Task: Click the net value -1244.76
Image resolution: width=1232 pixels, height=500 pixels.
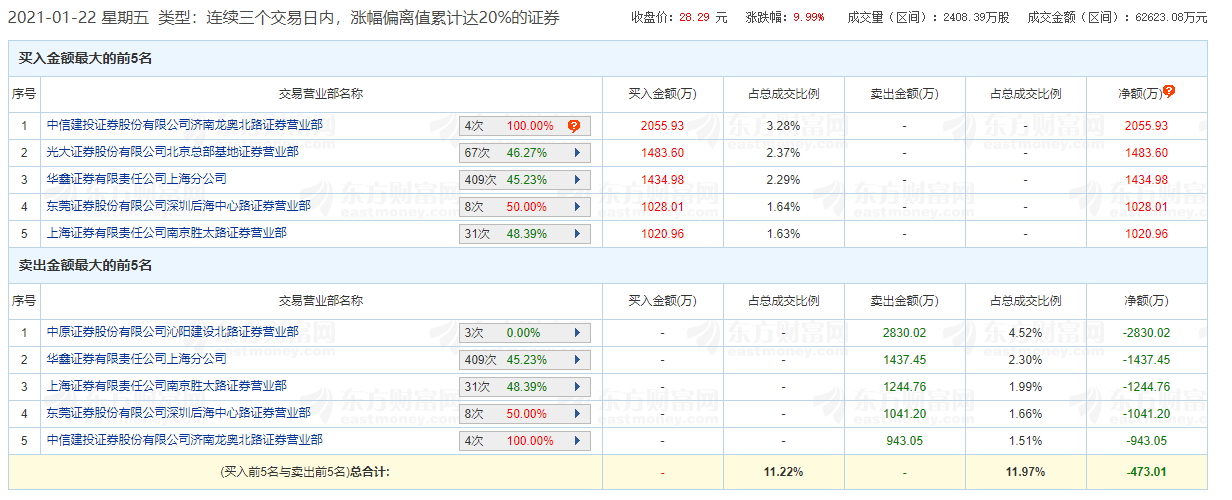Action: click(x=1146, y=387)
